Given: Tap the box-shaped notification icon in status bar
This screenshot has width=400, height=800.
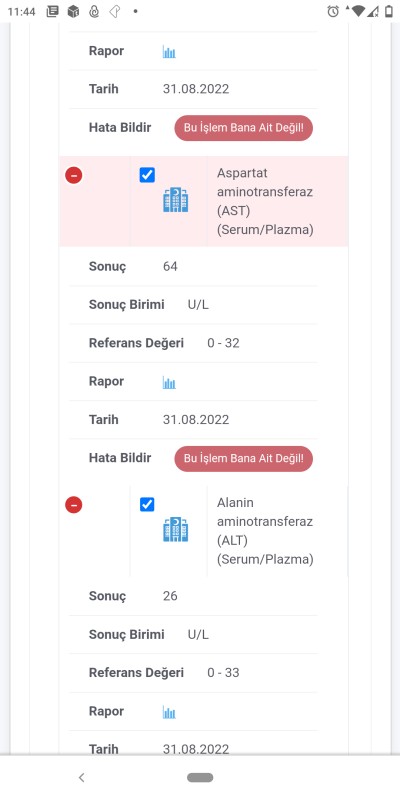Looking at the screenshot, I should [x=73, y=11].
